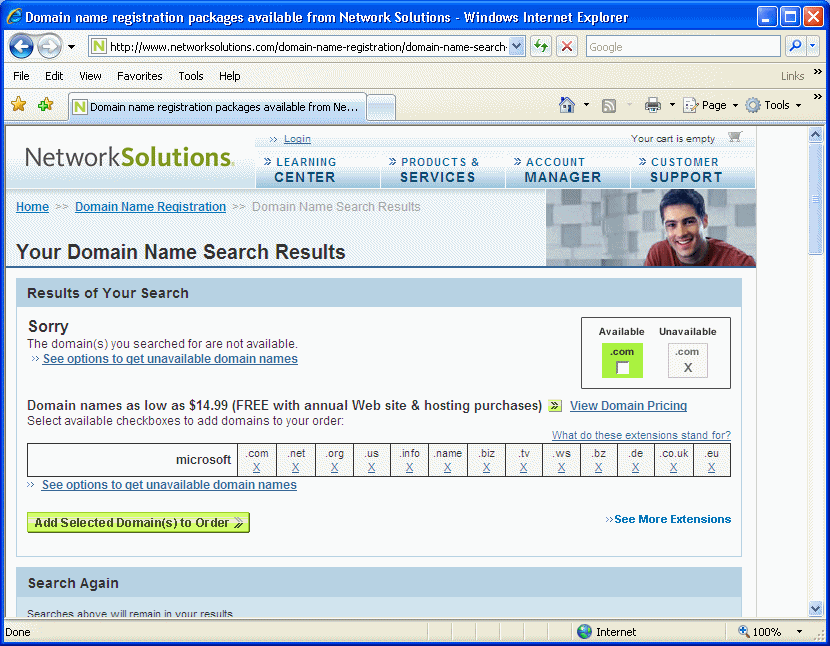Expand the Print dropdown arrow
This screenshot has height=646, width=830.
pyautogui.click(x=672, y=105)
